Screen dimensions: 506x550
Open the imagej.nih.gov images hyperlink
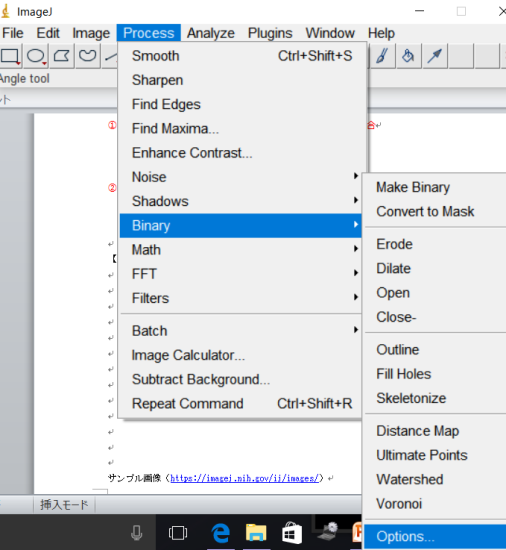[x=244, y=478]
